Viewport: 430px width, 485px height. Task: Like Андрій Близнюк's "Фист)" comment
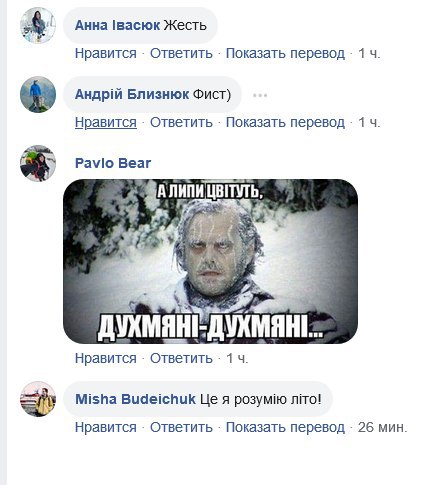(x=106, y=122)
